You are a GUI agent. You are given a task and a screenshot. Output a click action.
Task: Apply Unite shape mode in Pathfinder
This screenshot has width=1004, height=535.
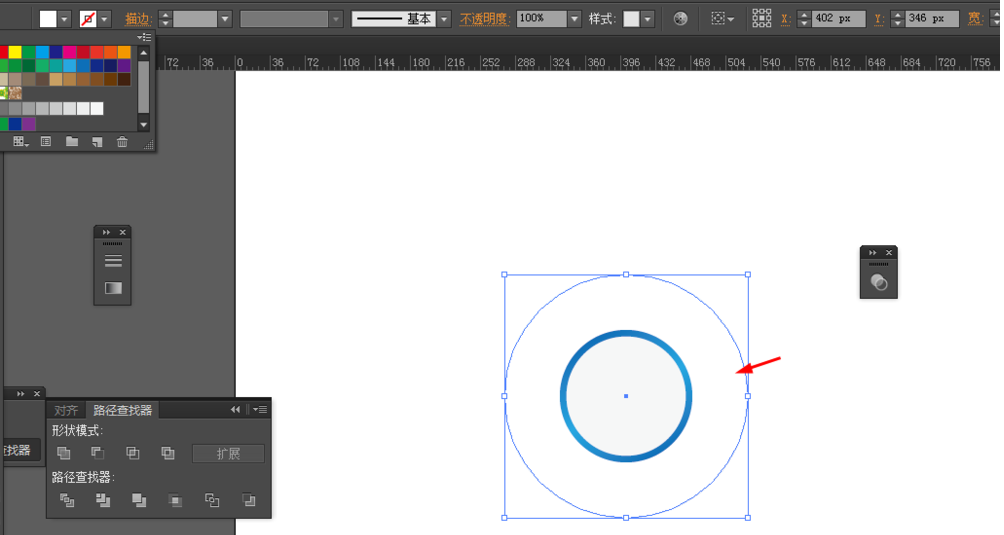click(x=63, y=453)
